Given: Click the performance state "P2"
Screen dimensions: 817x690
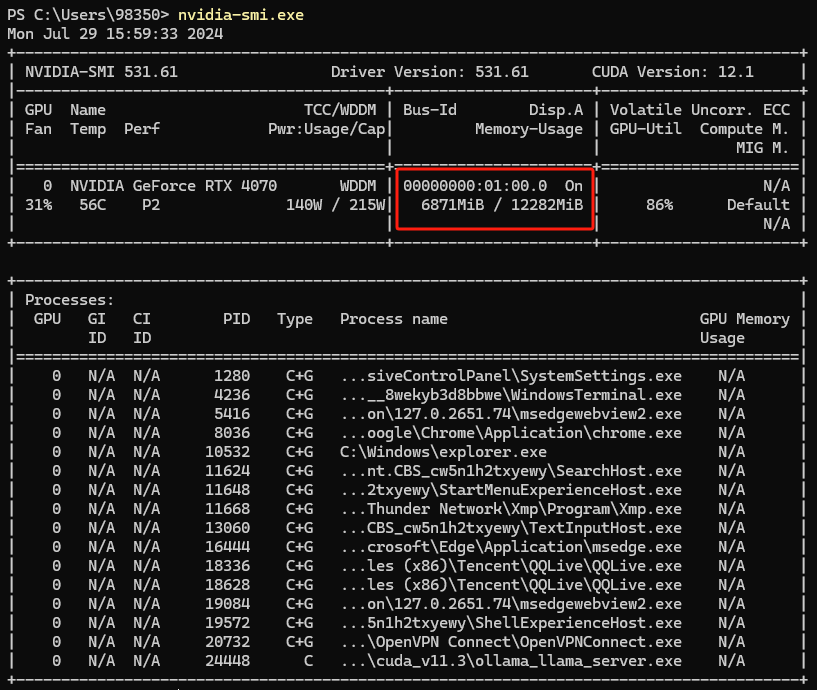Looking at the screenshot, I should click(x=151, y=205).
